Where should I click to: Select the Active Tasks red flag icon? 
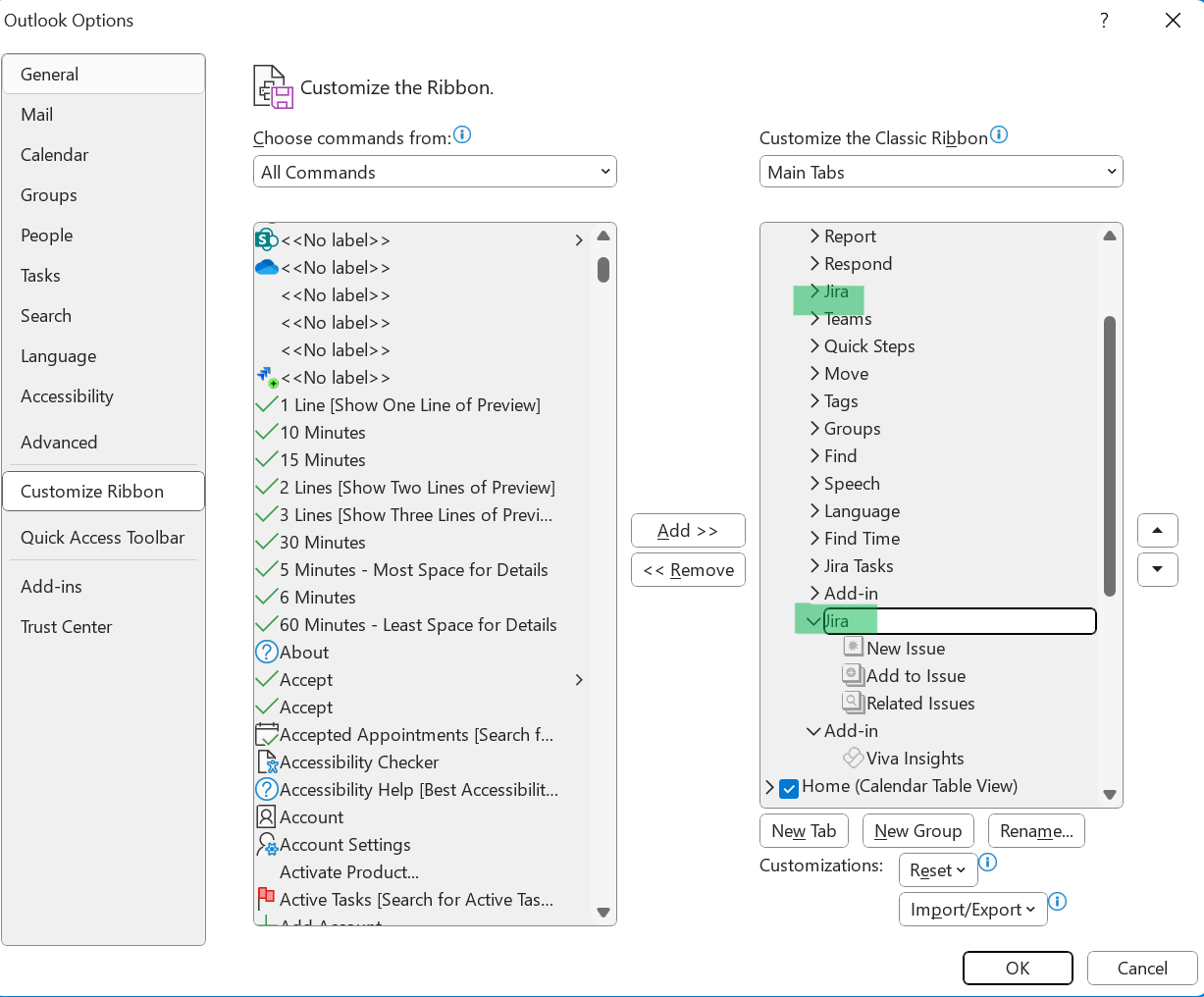pos(266,898)
